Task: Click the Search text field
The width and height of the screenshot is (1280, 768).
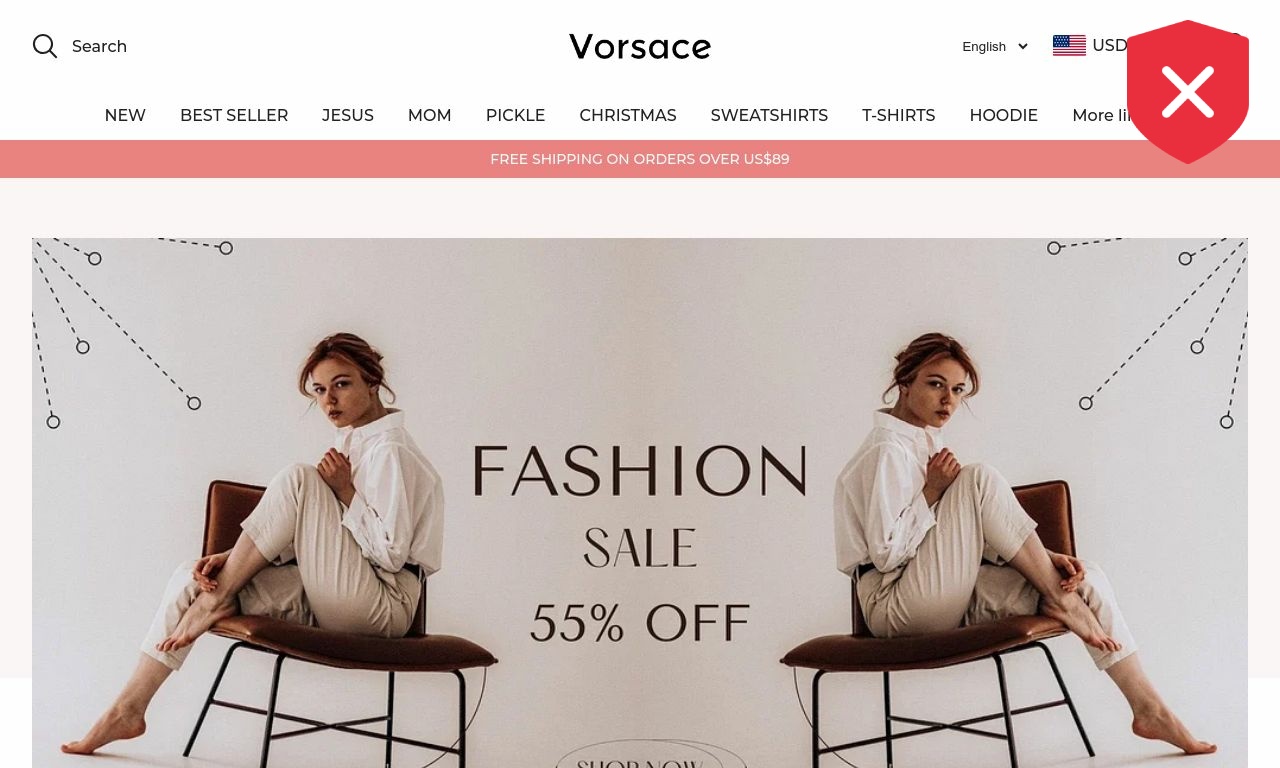Action: tap(99, 46)
